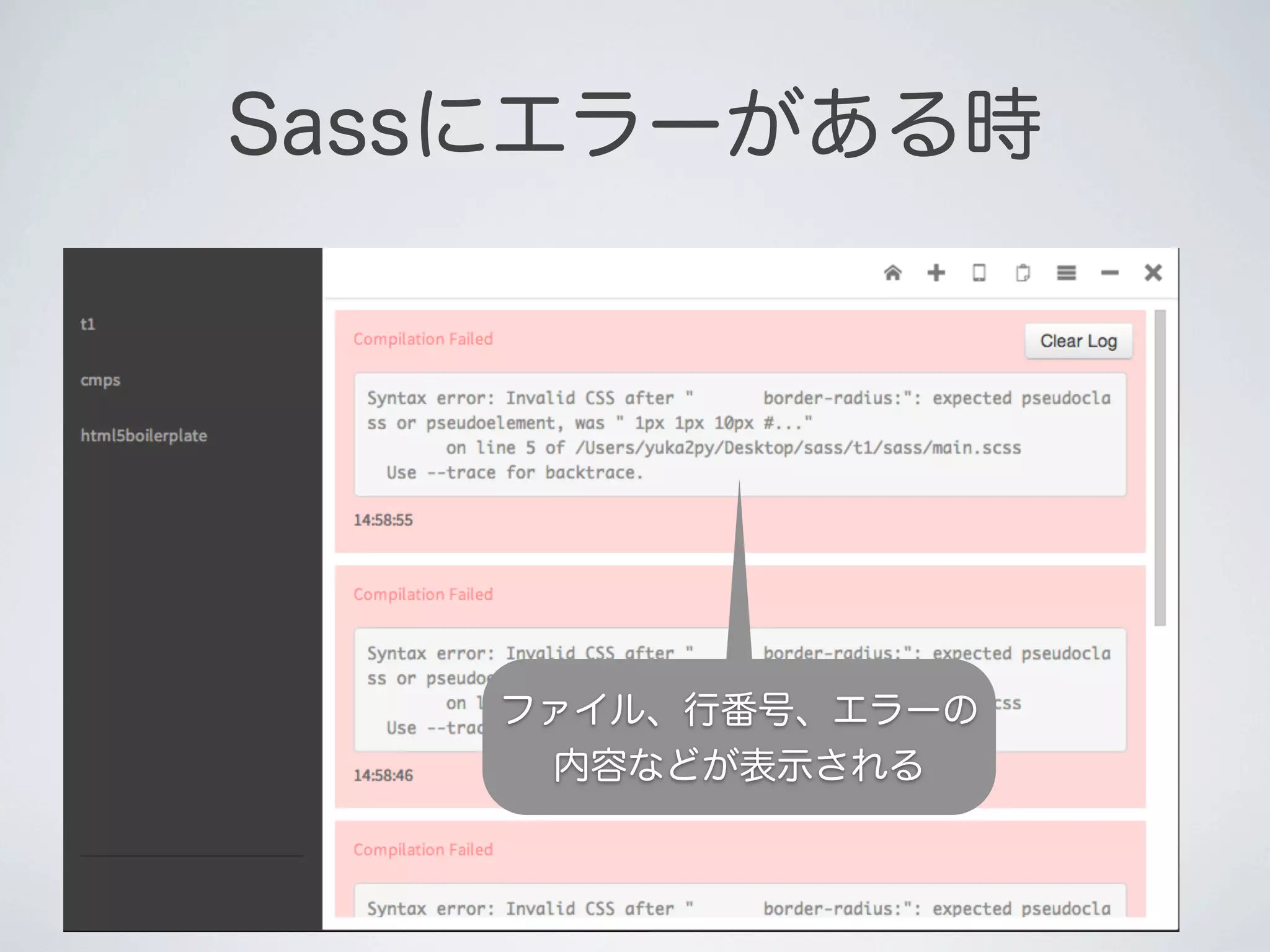The image size is (1270, 952).
Task: Click the first Compilation Failed heading
Action: [x=423, y=339]
